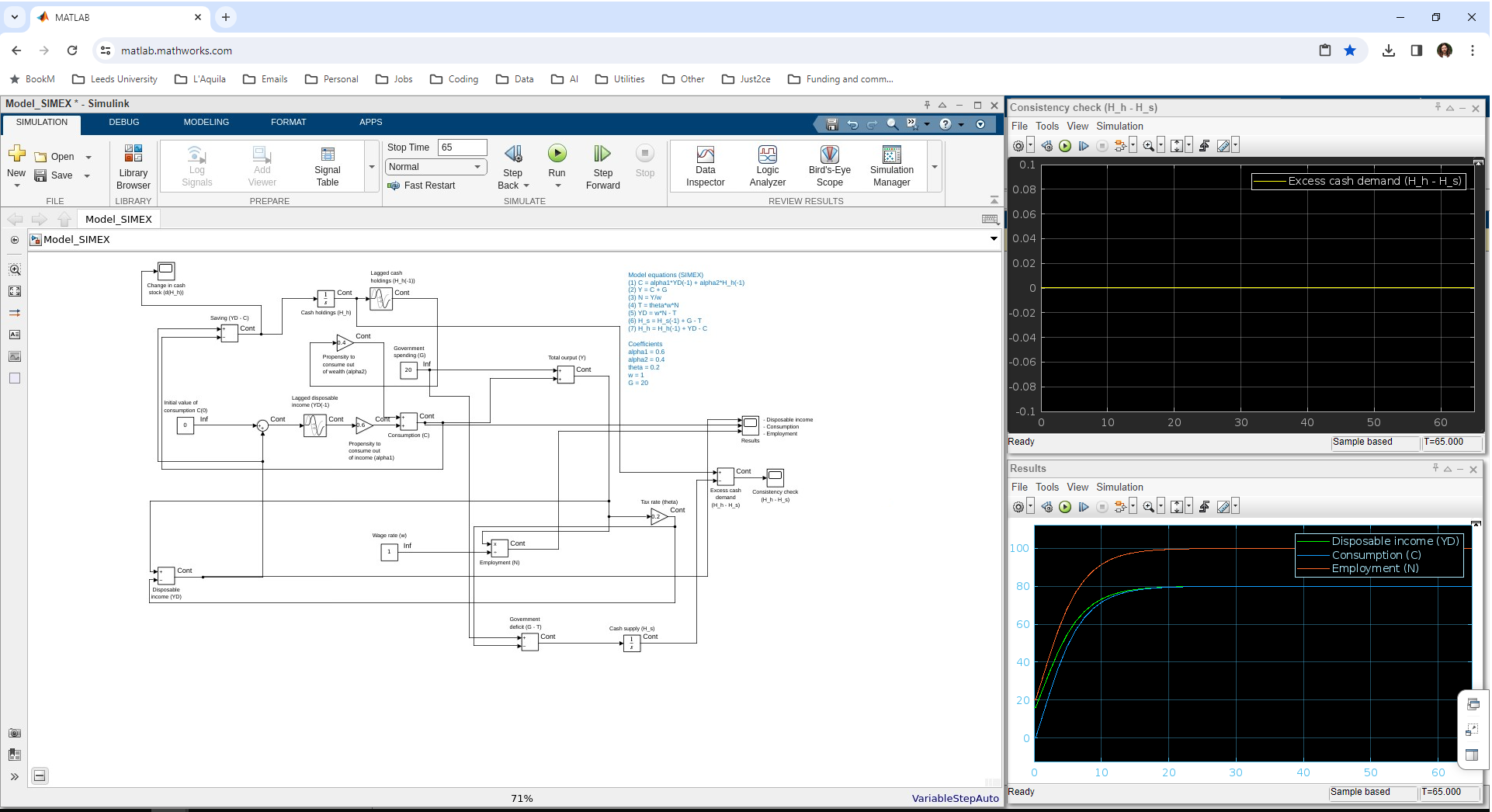The image size is (1492, 812).
Task: Click the Stop Time input field
Action: tap(462, 147)
